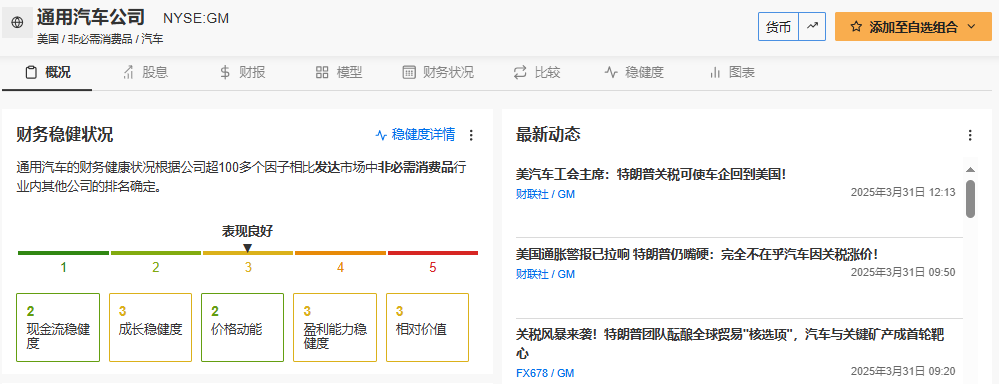This screenshot has width=999, height=384.
Task: Click timestamp 2025年3月31日 09:20
Action: point(903,371)
